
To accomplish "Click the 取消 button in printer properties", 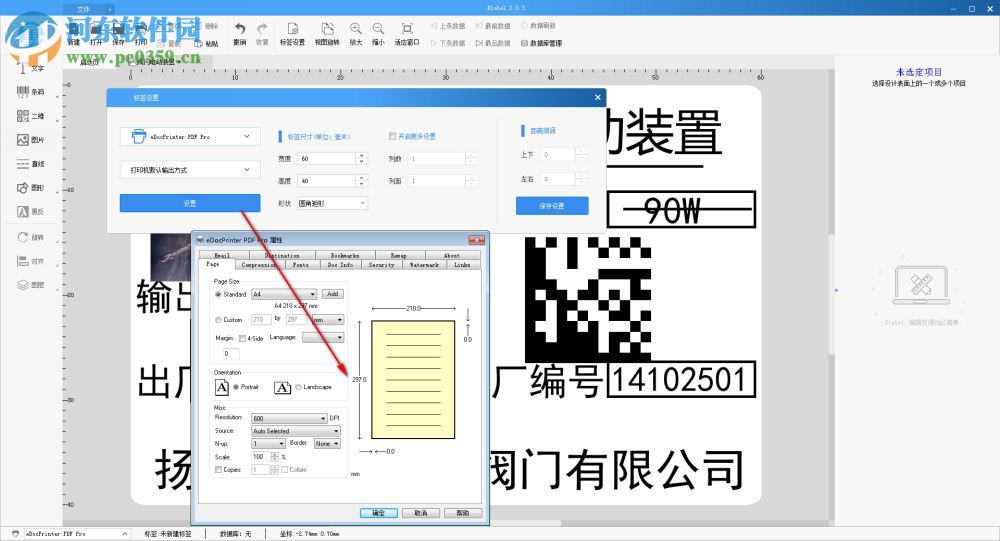I will pyautogui.click(x=420, y=513).
